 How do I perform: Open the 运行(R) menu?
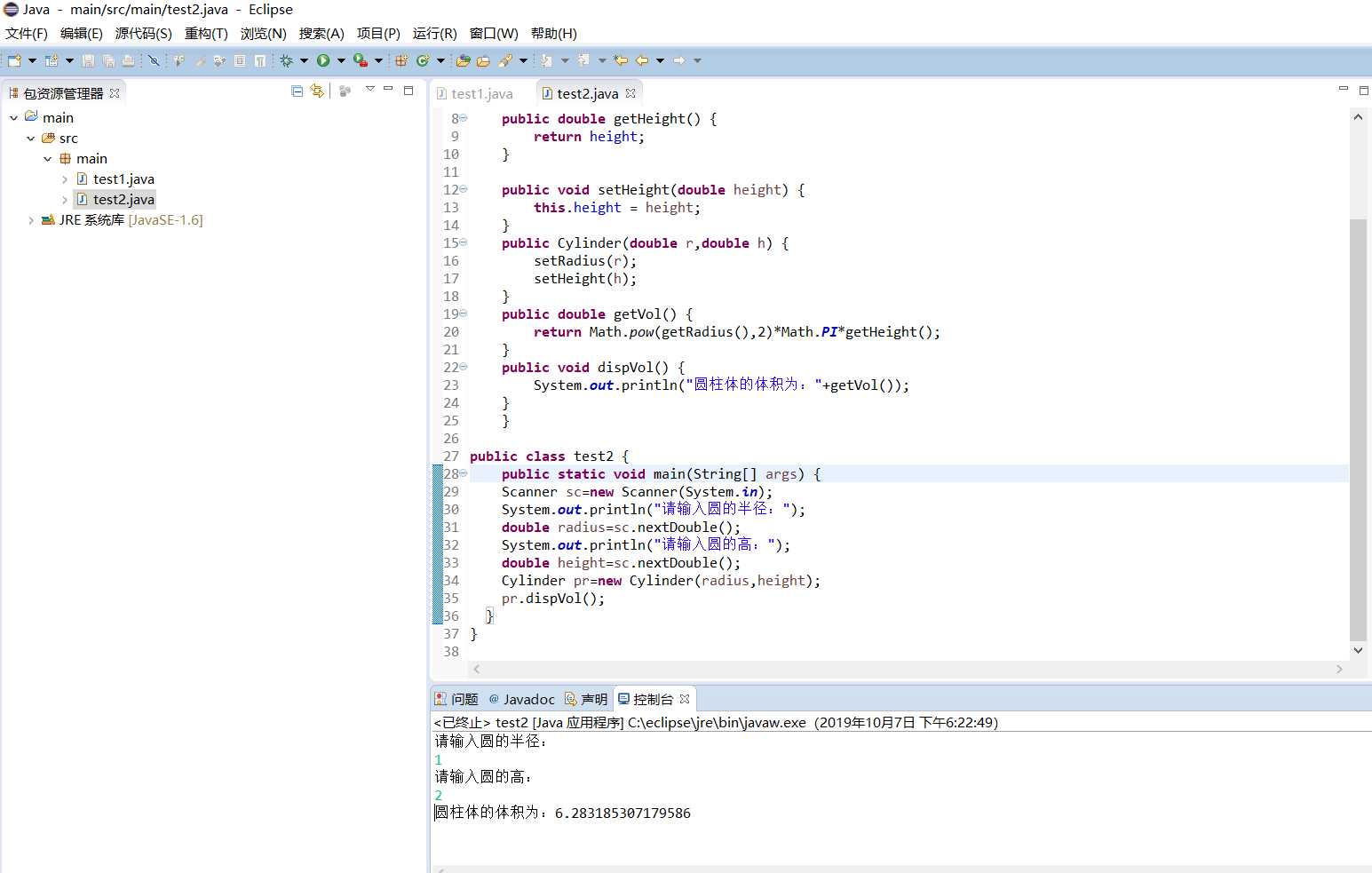pyautogui.click(x=435, y=33)
